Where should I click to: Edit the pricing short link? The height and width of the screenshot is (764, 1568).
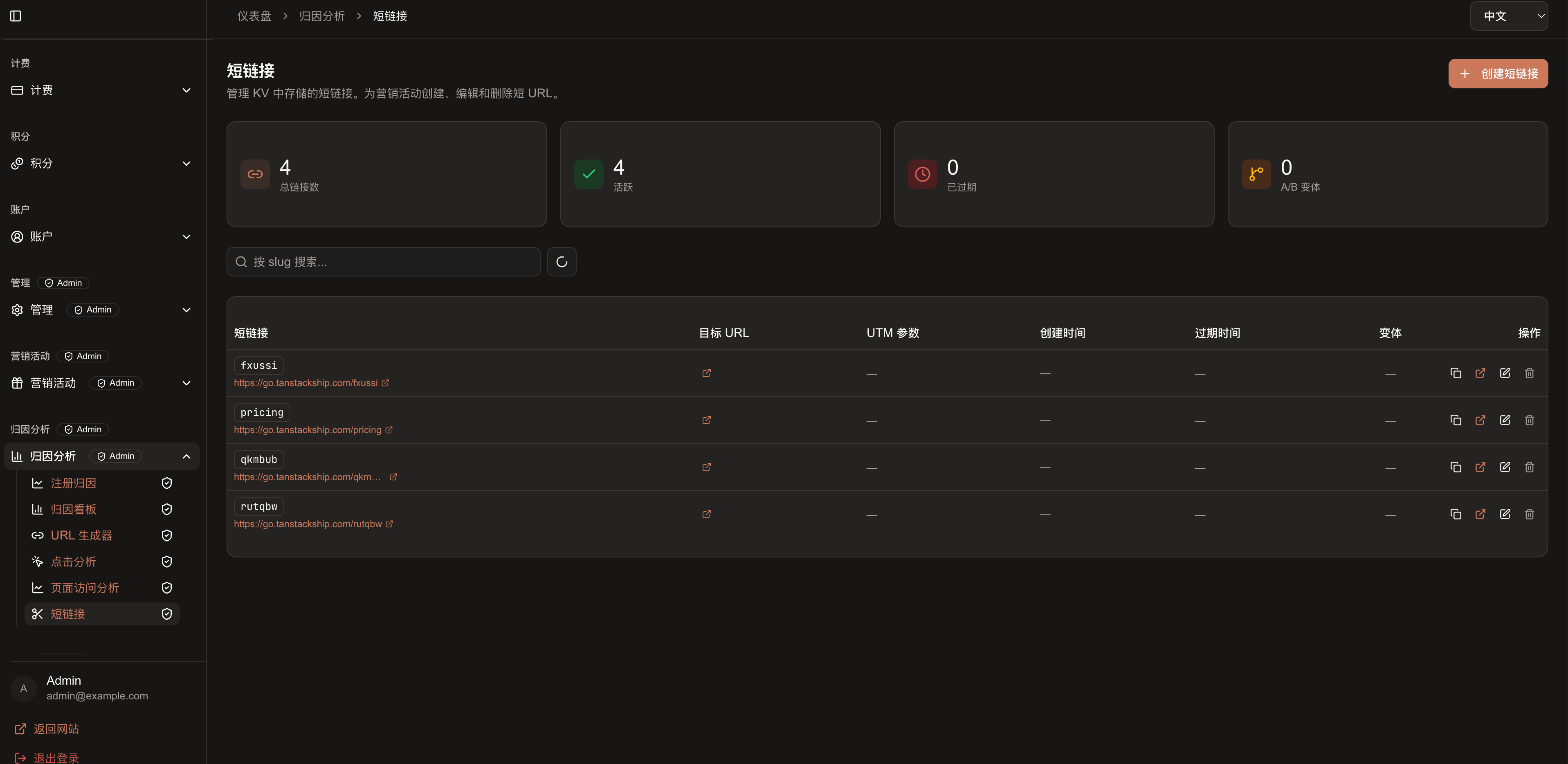[x=1505, y=420]
